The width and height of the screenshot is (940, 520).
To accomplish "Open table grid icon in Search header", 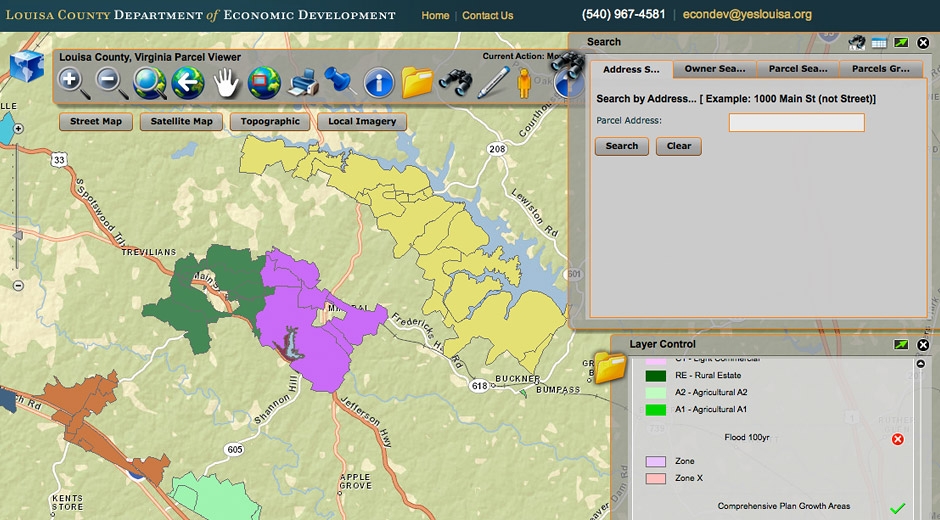I will (x=879, y=43).
